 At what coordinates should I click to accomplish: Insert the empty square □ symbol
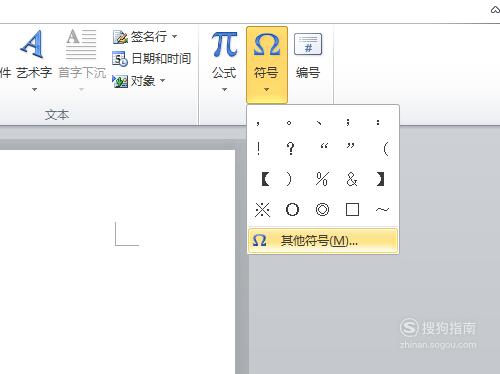click(352, 210)
